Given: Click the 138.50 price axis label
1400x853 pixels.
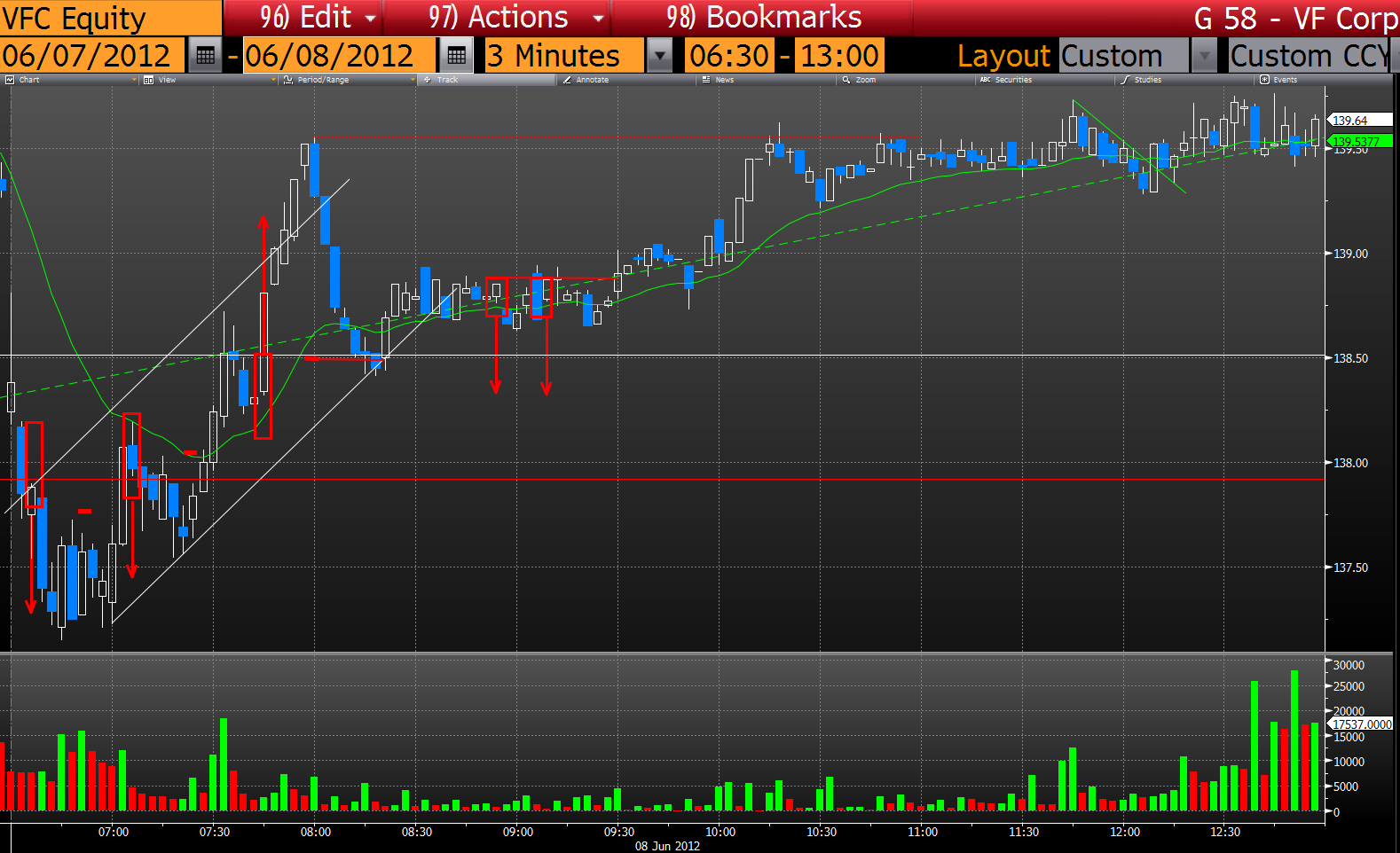Looking at the screenshot, I should (x=1351, y=358).
